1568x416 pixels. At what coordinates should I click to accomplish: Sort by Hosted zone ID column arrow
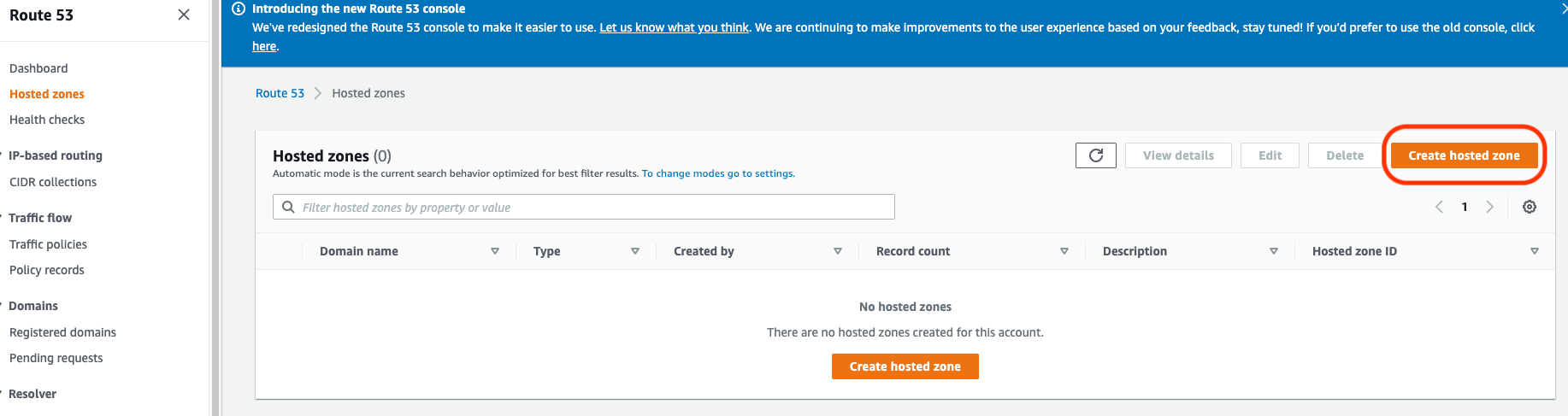point(1534,251)
